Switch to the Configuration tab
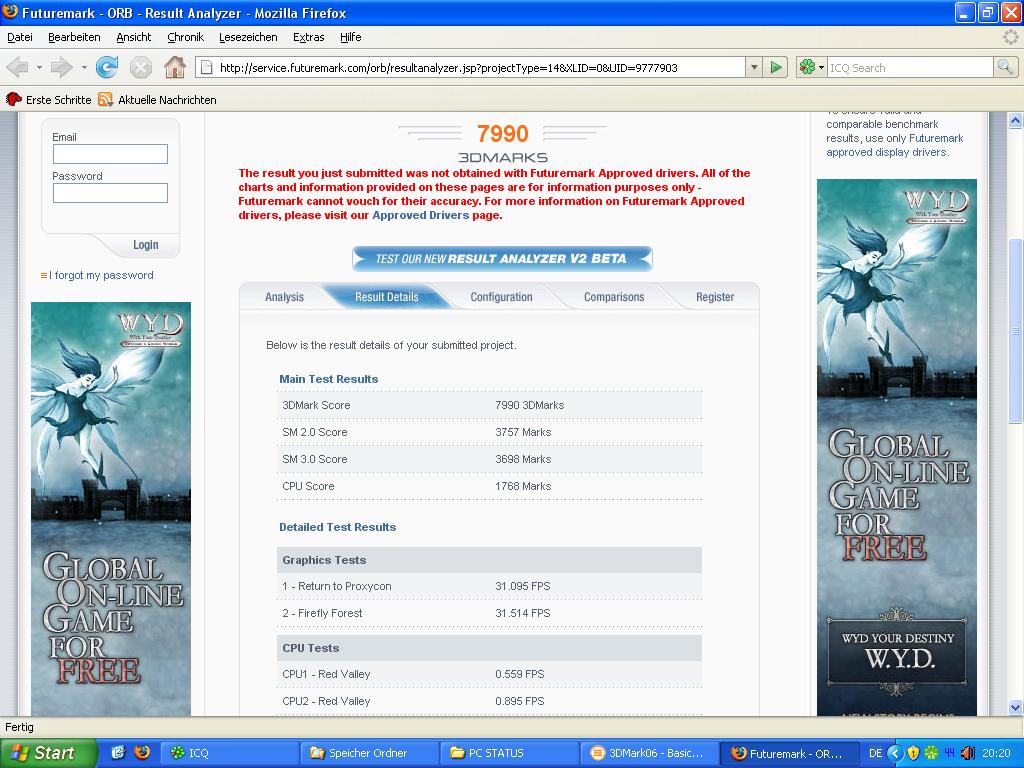This screenshot has height=768, width=1024. pos(501,296)
